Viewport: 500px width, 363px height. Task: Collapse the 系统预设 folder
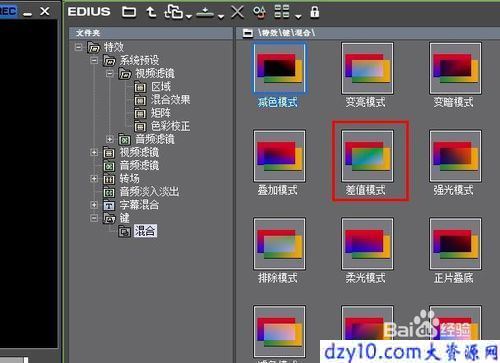tap(94, 60)
